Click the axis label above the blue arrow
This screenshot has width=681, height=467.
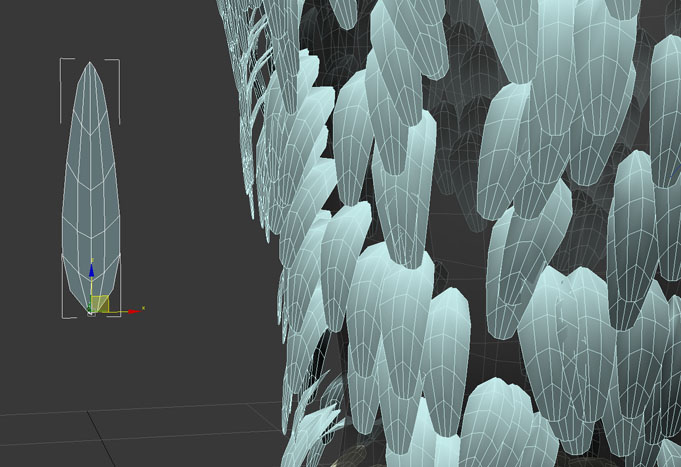(x=92, y=260)
